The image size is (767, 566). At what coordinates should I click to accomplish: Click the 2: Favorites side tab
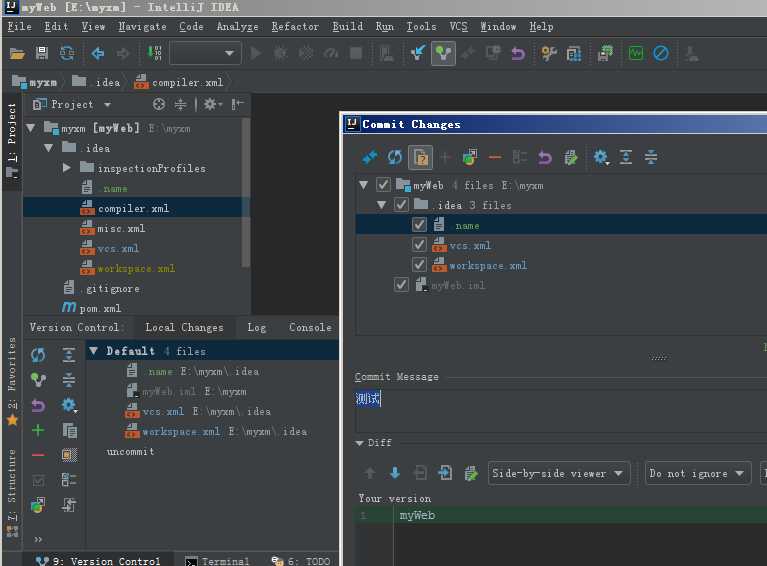click(12, 380)
